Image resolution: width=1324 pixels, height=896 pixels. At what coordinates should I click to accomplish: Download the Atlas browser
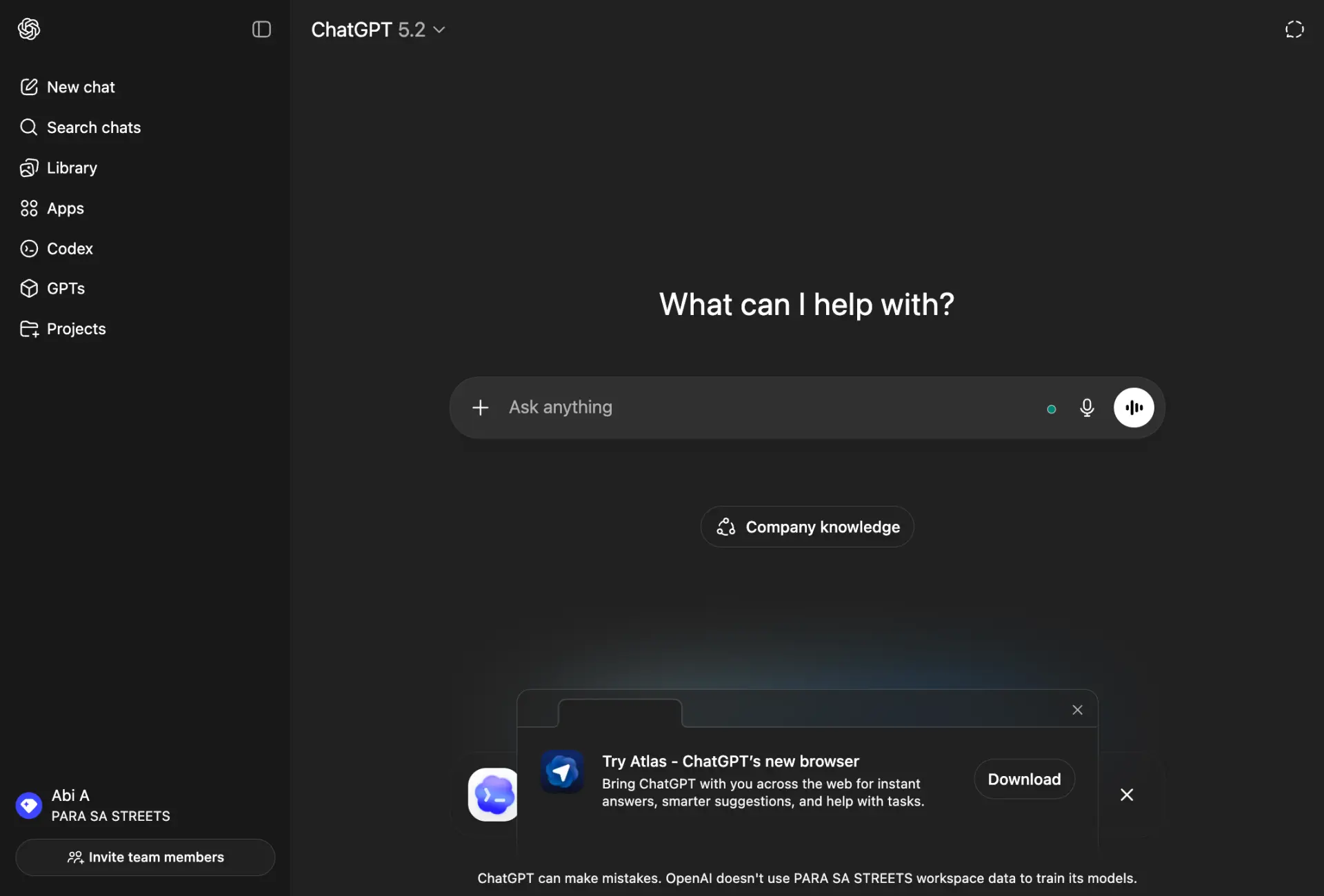[x=1025, y=780]
